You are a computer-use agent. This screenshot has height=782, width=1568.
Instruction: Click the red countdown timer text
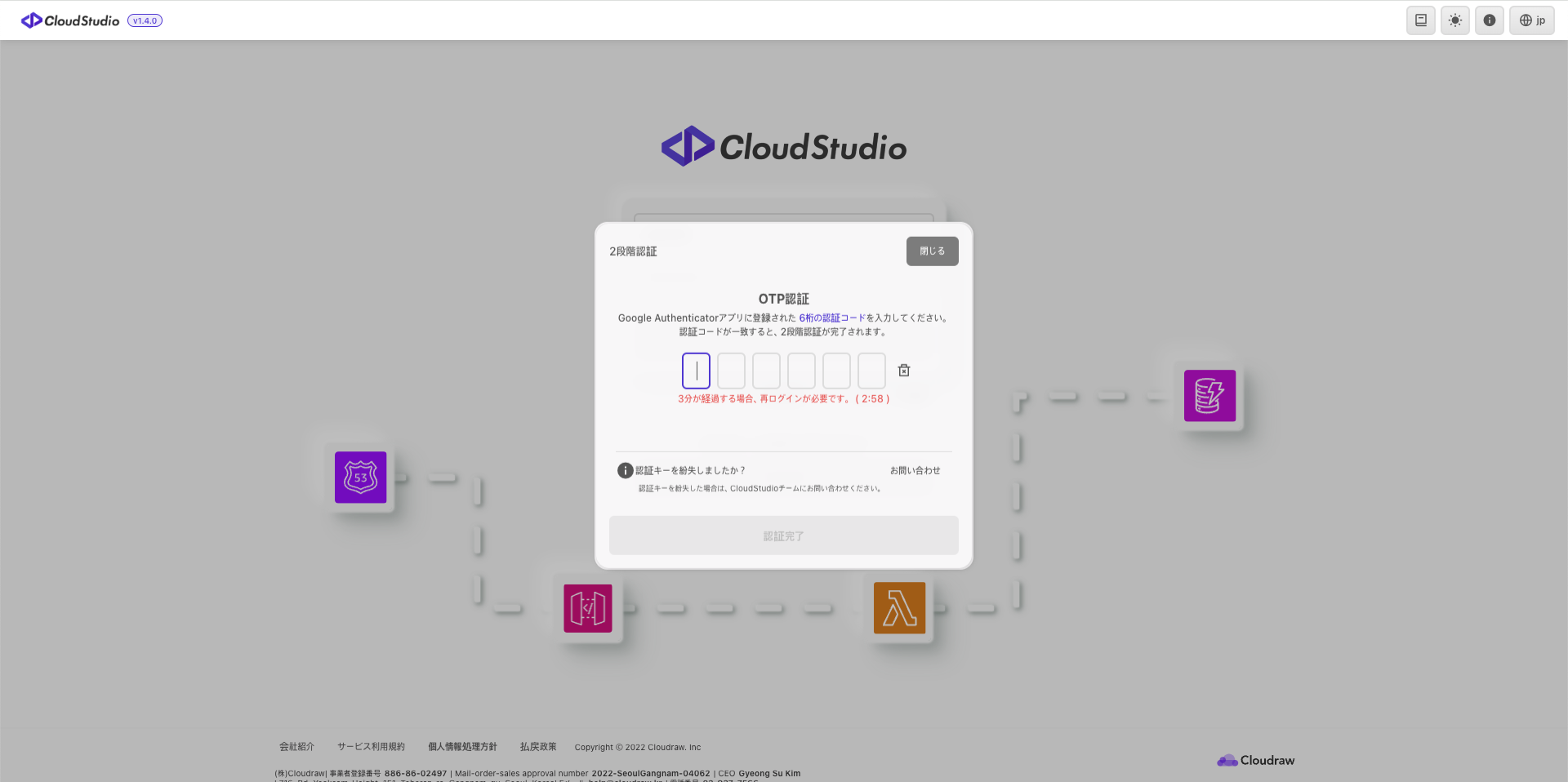pos(783,399)
